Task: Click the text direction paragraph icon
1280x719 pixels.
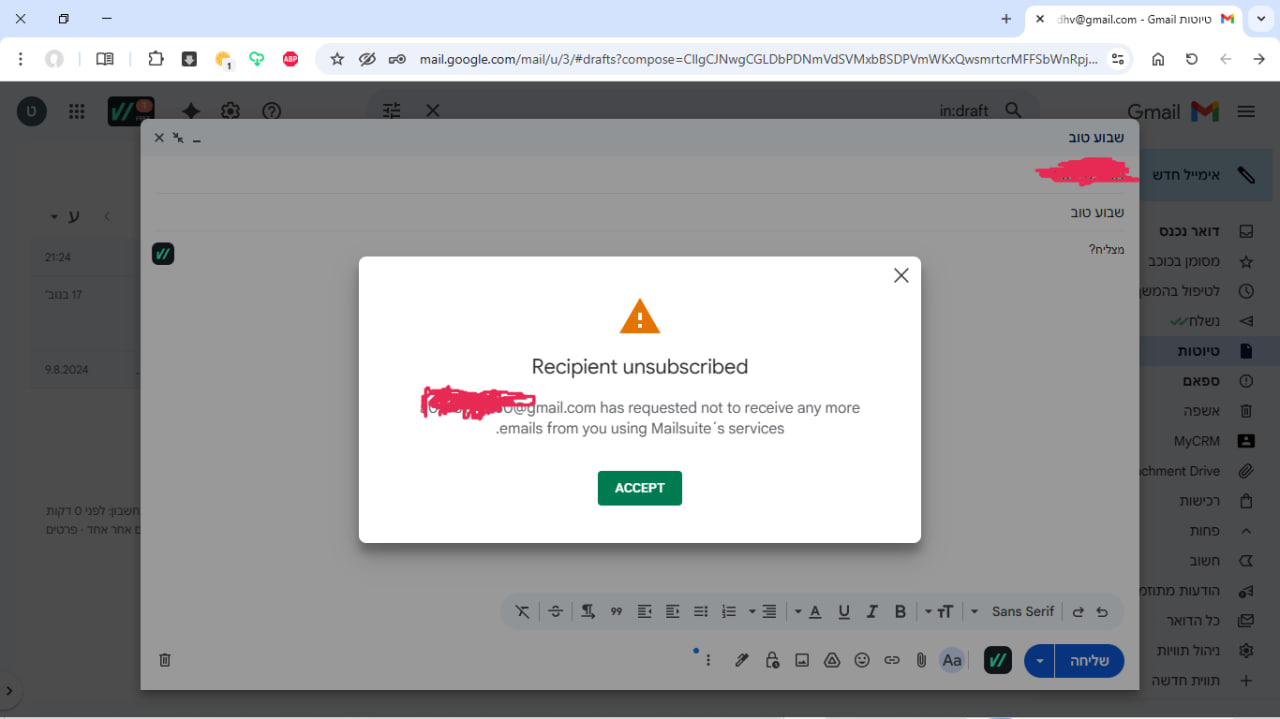Action: coord(588,611)
